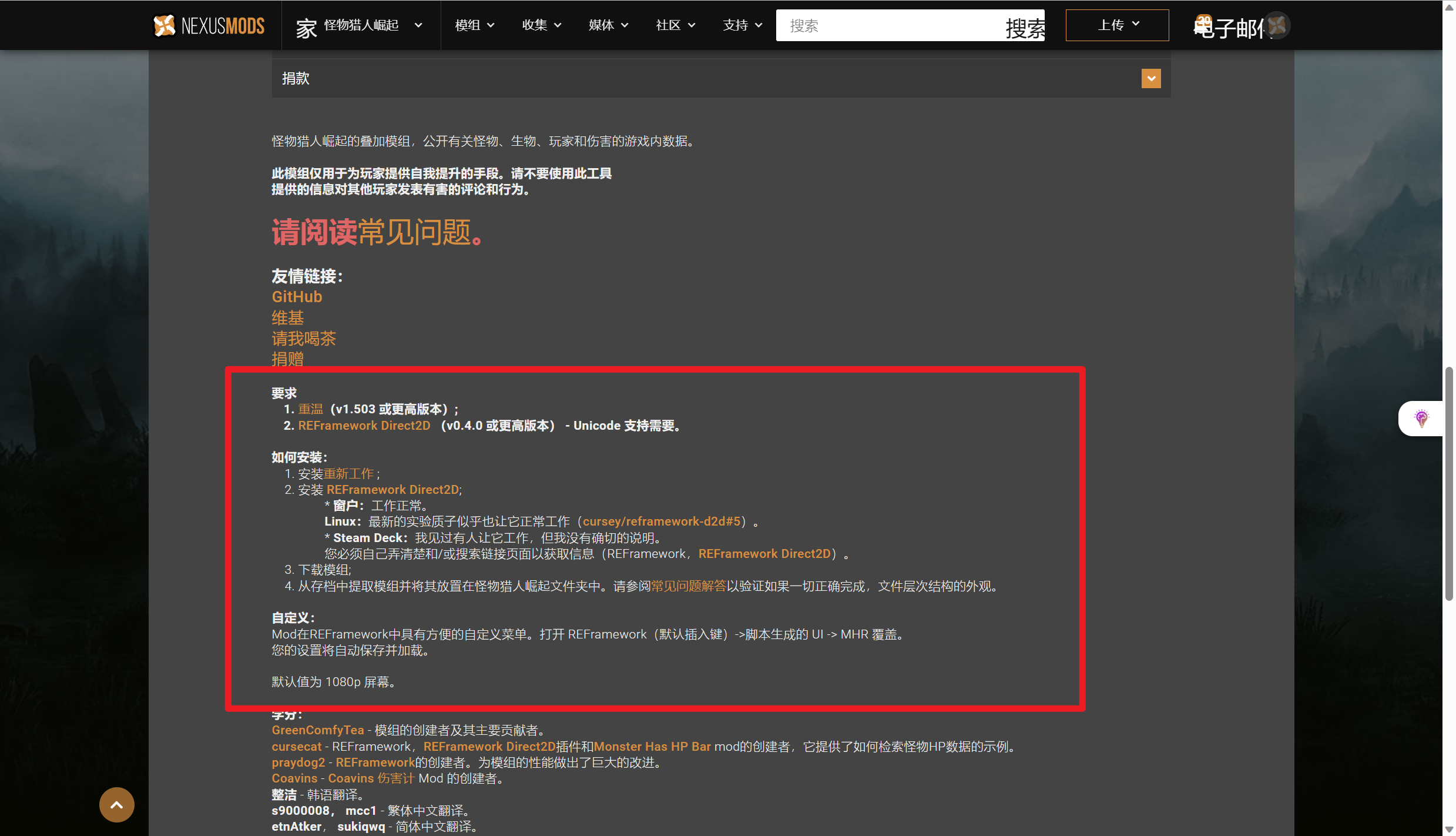
Task: Open the 收集 menu
Action: [x=542, y=25]
